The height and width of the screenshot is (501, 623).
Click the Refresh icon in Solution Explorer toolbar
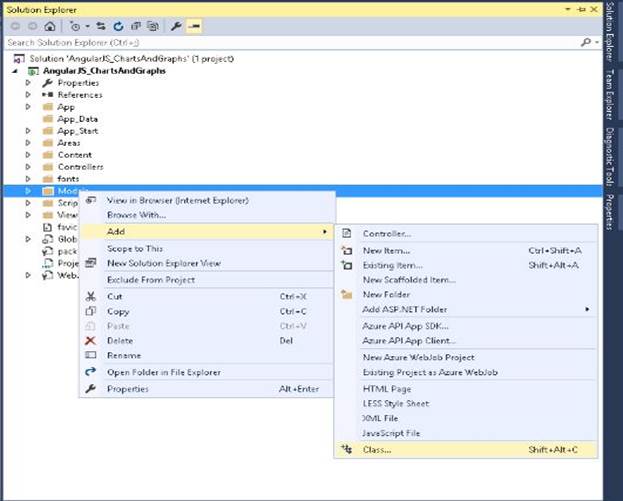tap(119, 26)
